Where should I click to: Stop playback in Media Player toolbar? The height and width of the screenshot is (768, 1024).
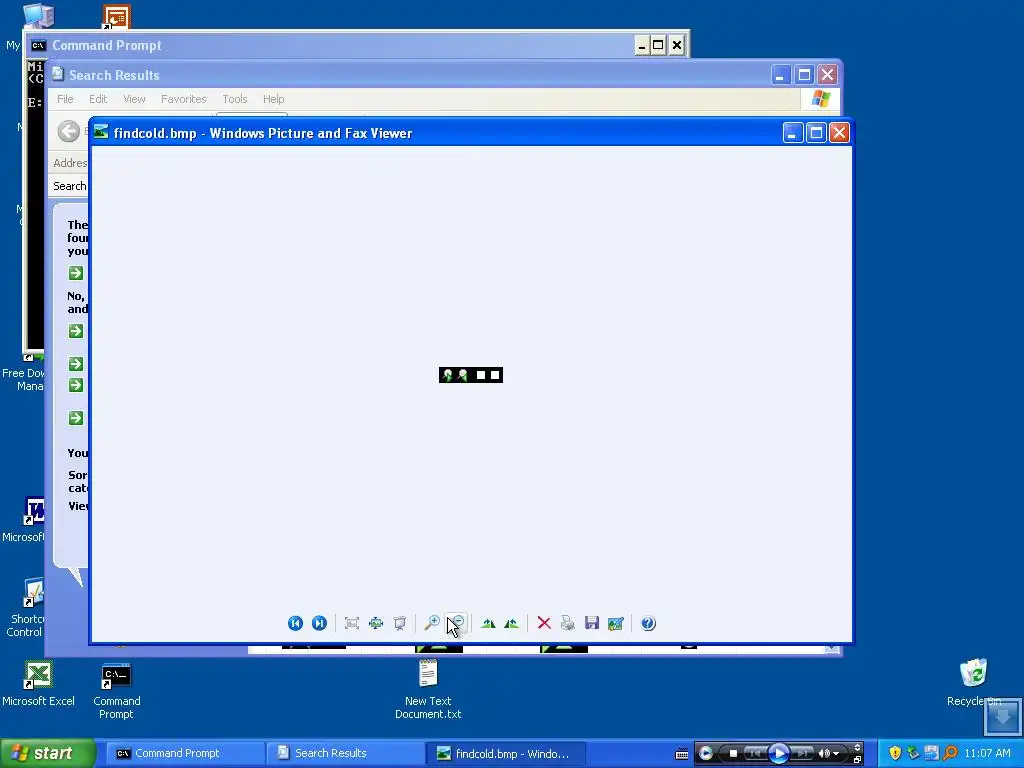tap(733, 753)
